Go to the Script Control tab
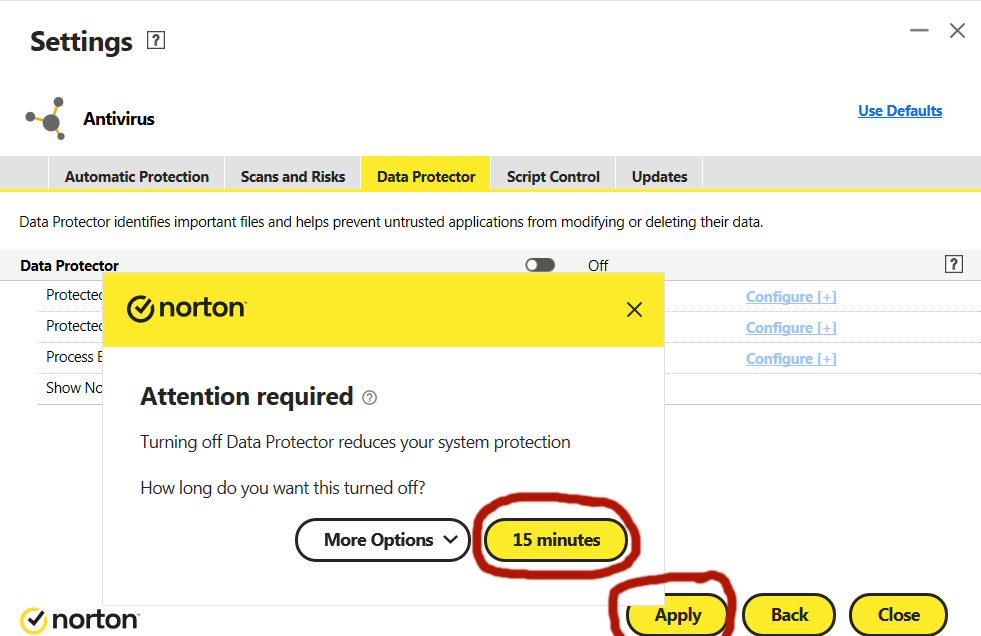981x636 pixels. click(x=553, y=177)
